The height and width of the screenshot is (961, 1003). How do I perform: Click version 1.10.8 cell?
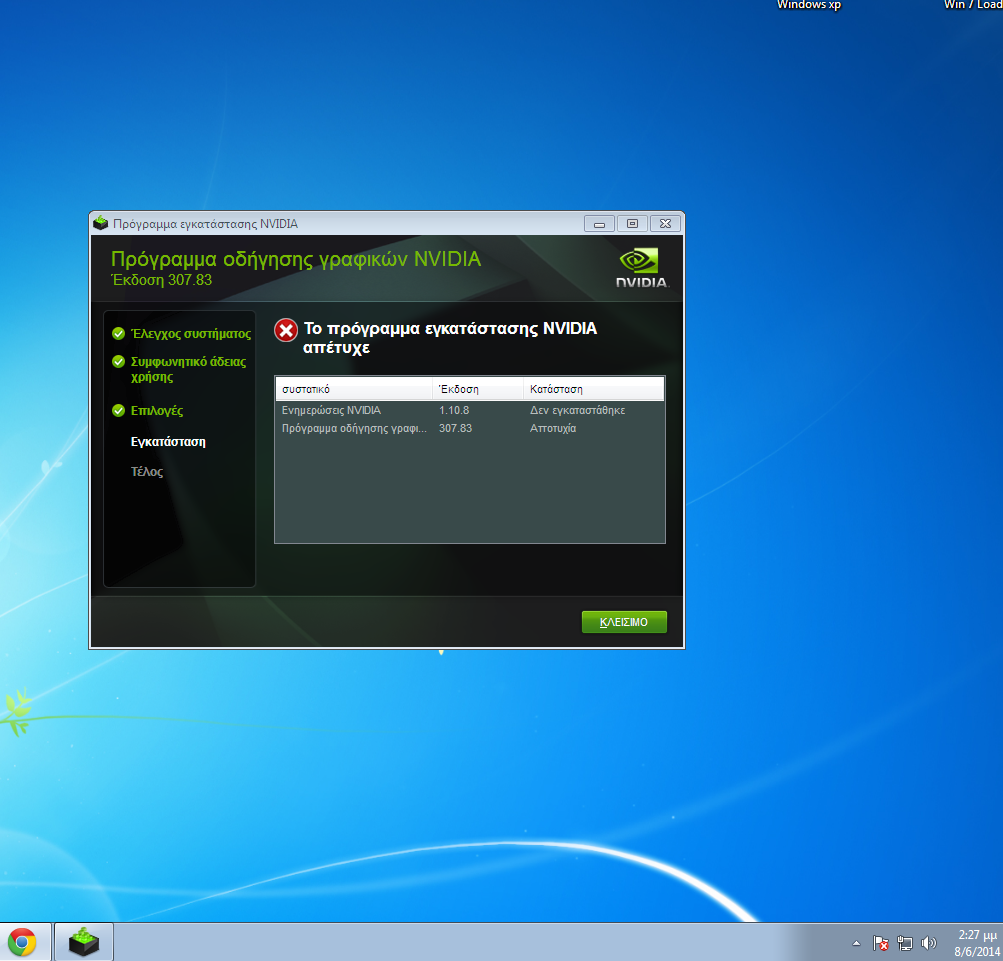click(454, 410)
